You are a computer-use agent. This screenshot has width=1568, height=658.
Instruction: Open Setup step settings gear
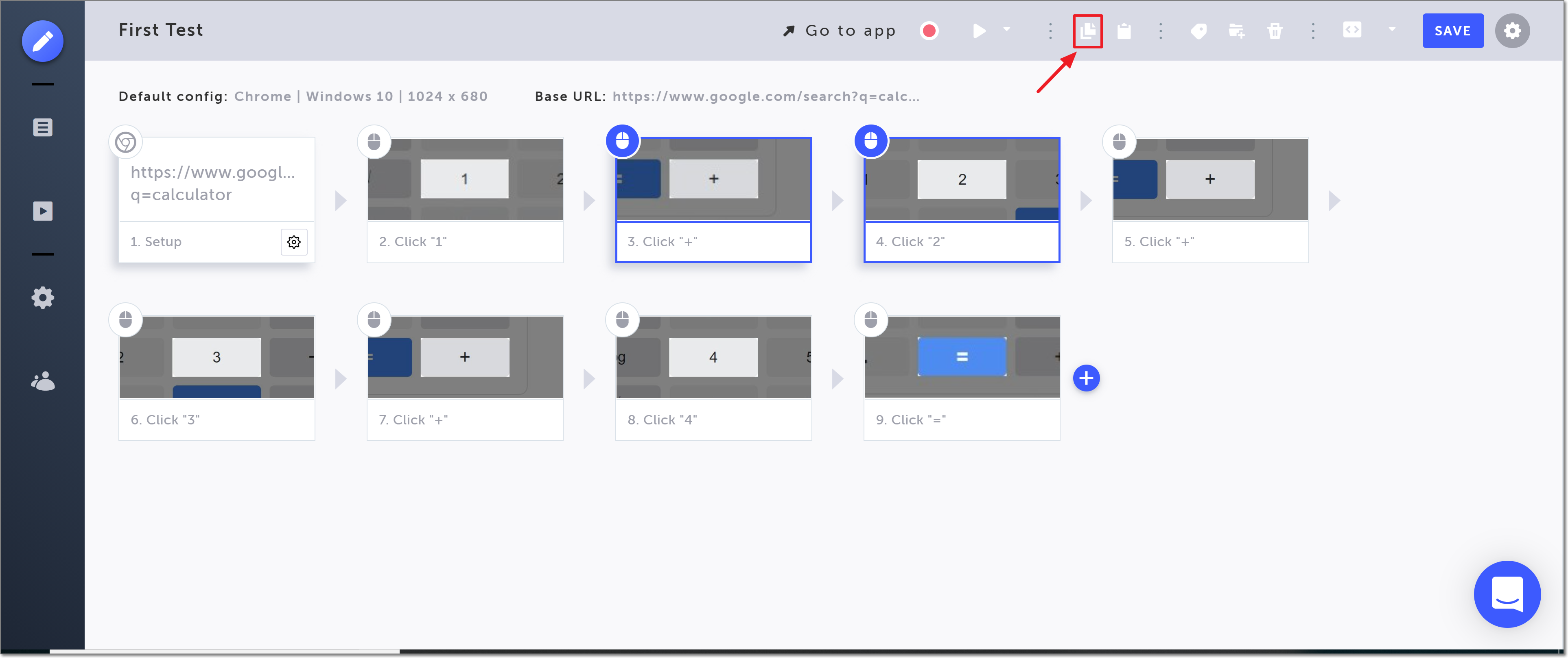(293, 242)
